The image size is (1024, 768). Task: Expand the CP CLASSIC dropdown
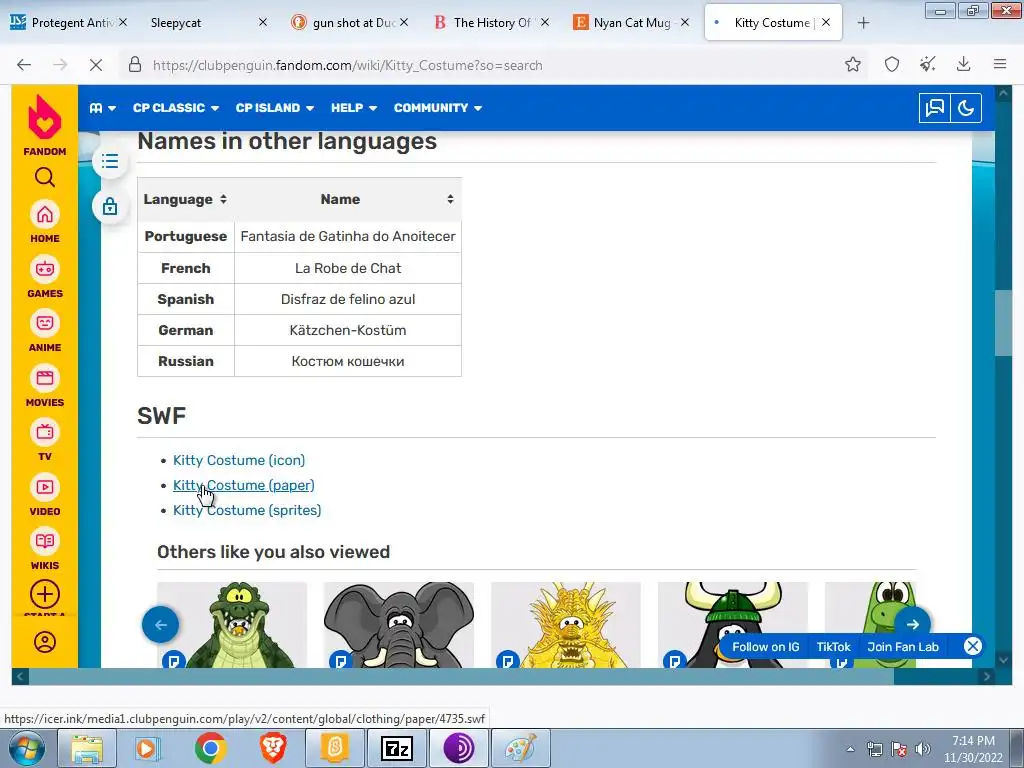point(176,108)
